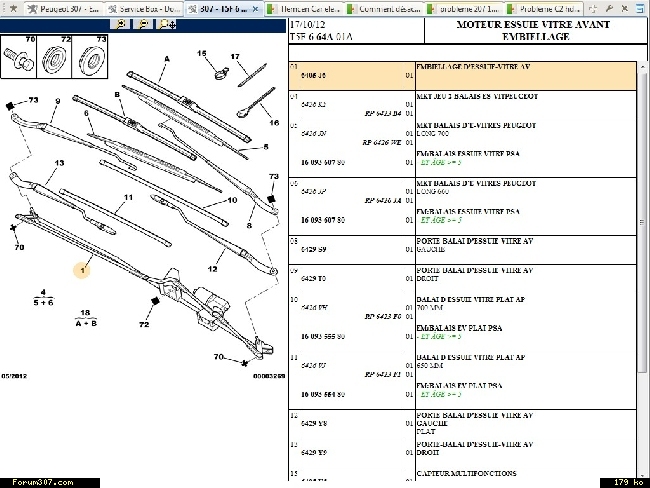Click callout 16 on the diagram
Image resolution: width=650 pixels, height=488 pixels.
pos(274,123)
